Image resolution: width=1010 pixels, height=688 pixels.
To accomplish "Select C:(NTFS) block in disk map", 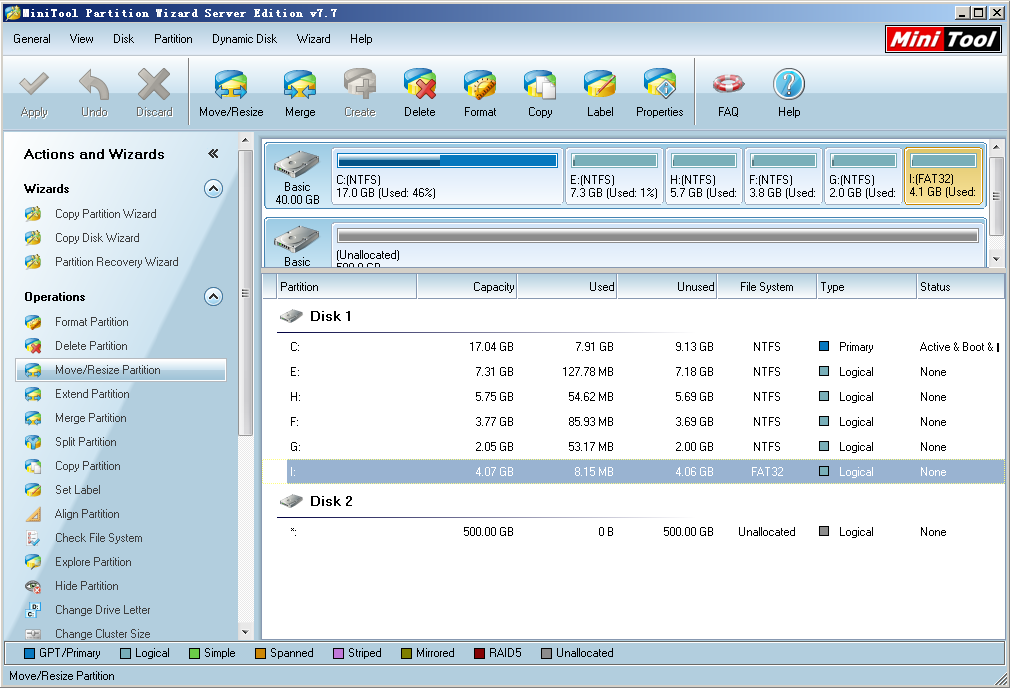I will pyautogui.click(x=447, y=177).
